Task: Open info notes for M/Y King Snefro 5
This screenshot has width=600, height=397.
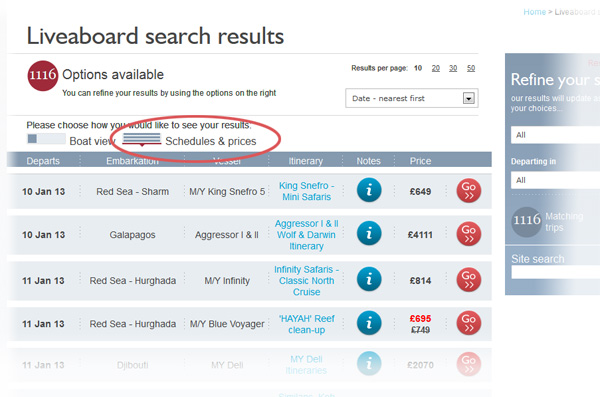Action: [x=369, y=190]
